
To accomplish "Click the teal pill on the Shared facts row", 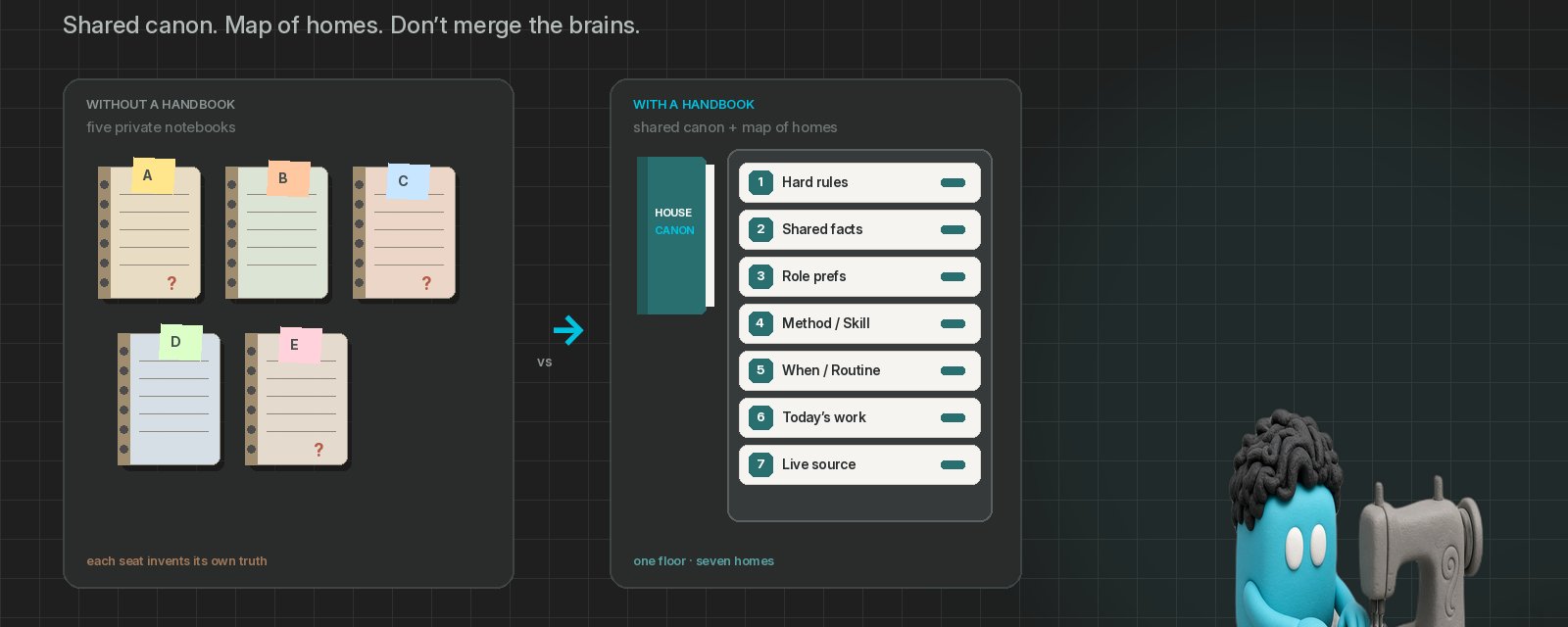I will coord(953,229).
